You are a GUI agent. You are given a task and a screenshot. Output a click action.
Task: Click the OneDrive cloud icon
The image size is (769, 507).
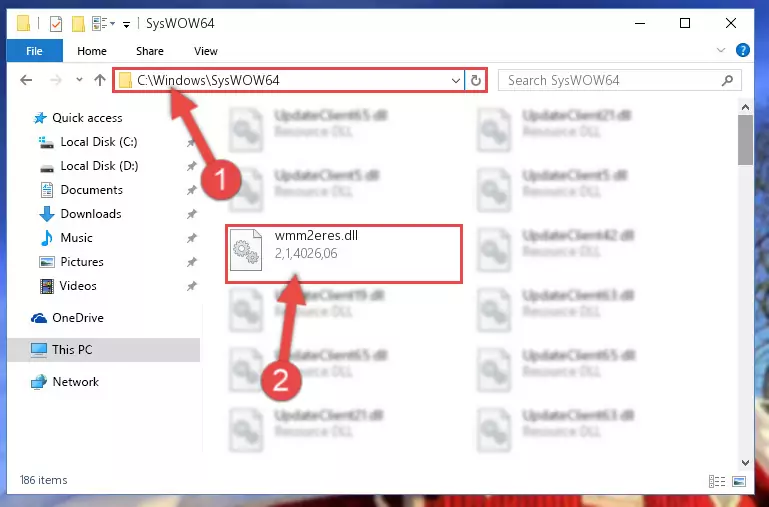coord(39,318)
